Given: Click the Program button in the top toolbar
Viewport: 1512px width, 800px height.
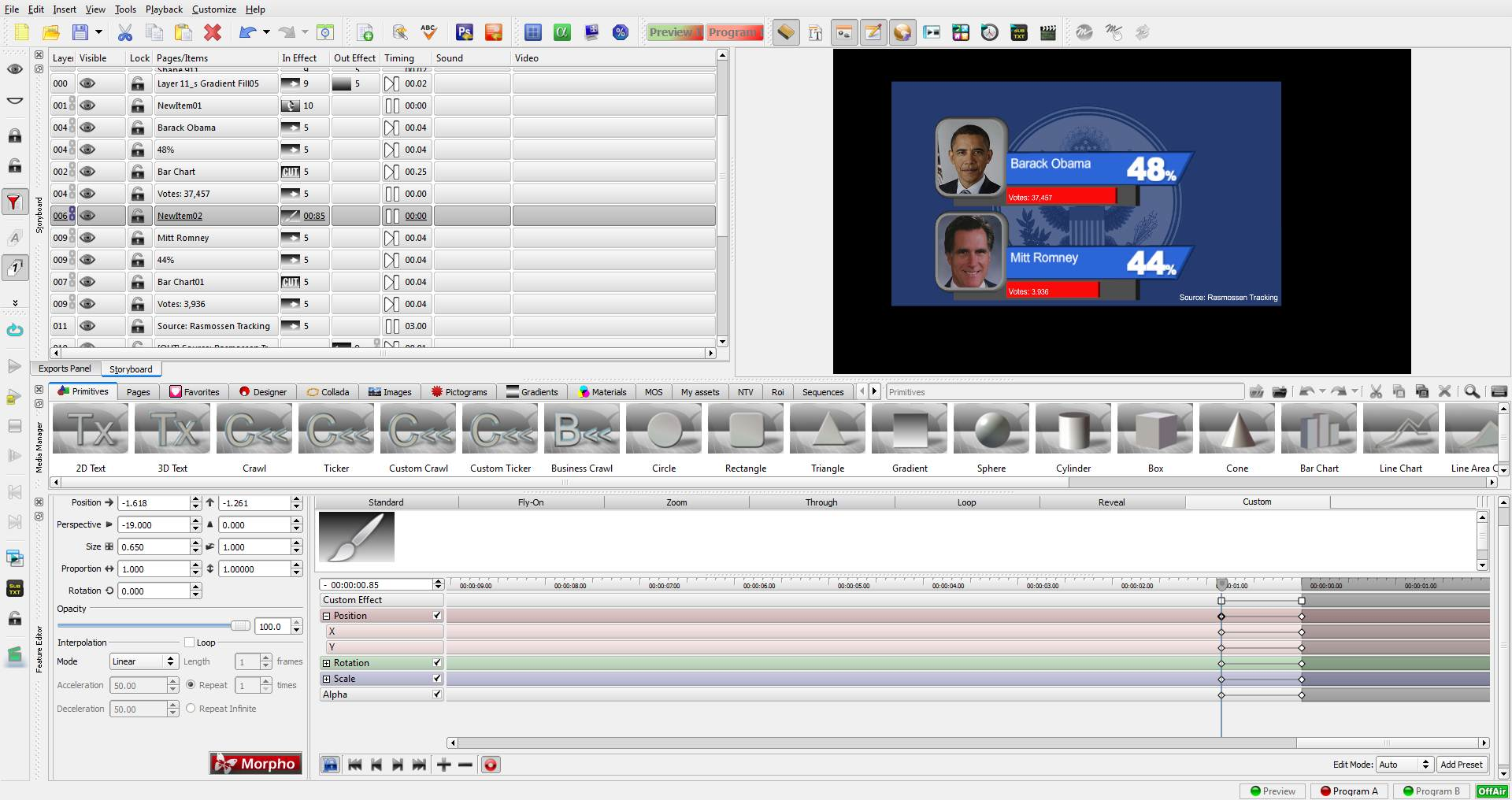Looking at the screenshot, I should coord(734,32).
